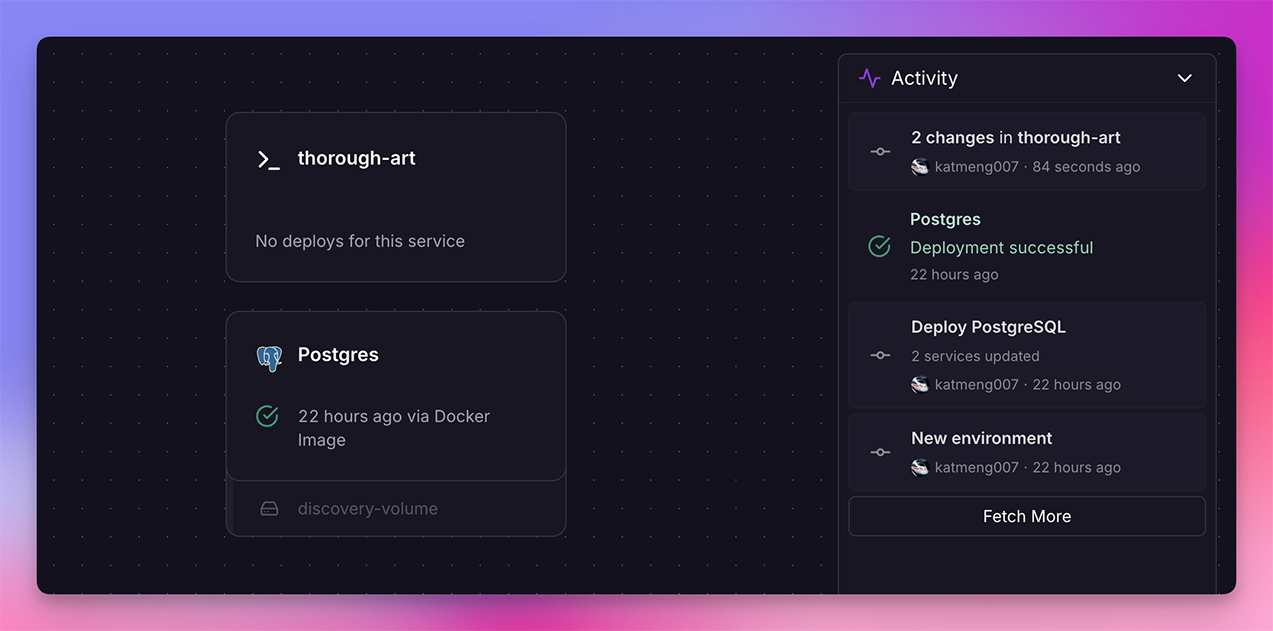Select "22 hours ago" under Deployment successful
Viewport: 1273px width, 631px height.
coord(954,274)
